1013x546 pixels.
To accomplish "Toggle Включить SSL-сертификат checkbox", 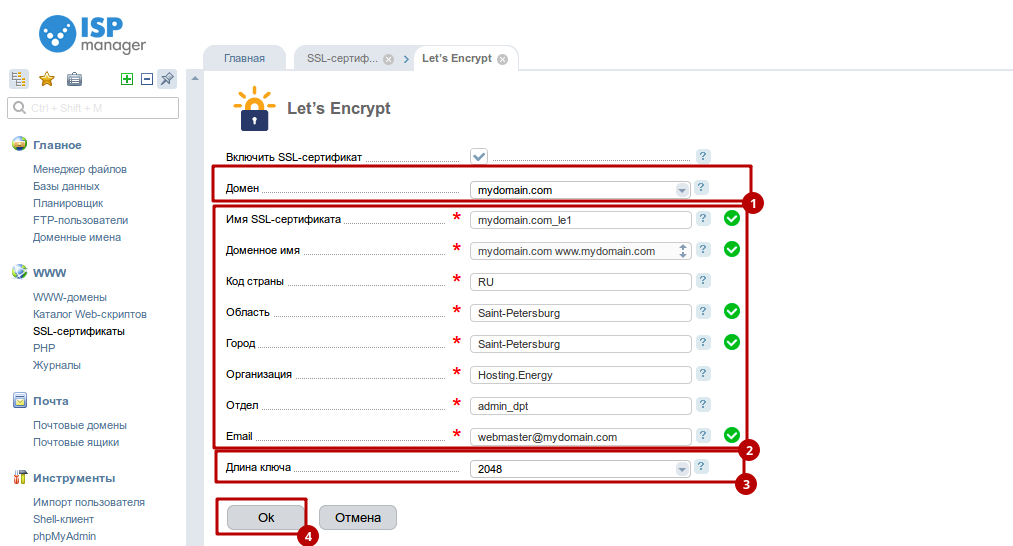I will 479,156.
